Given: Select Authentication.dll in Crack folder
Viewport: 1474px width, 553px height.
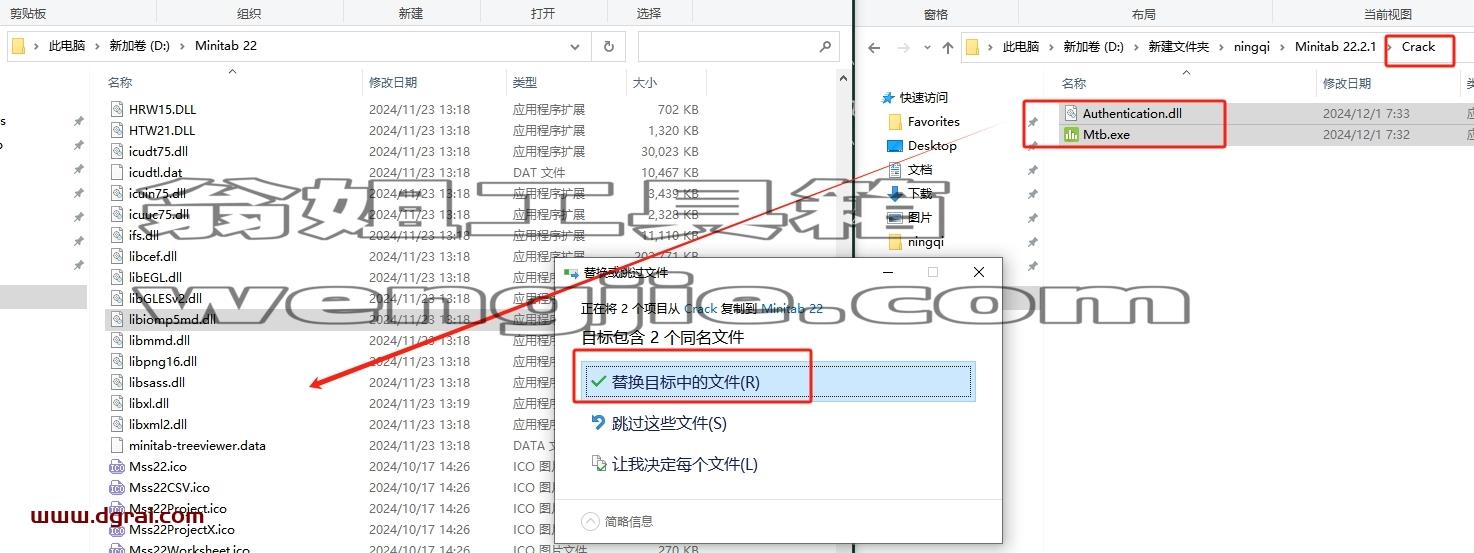Looking at the screenshot, I should (x=1131, y=113).
